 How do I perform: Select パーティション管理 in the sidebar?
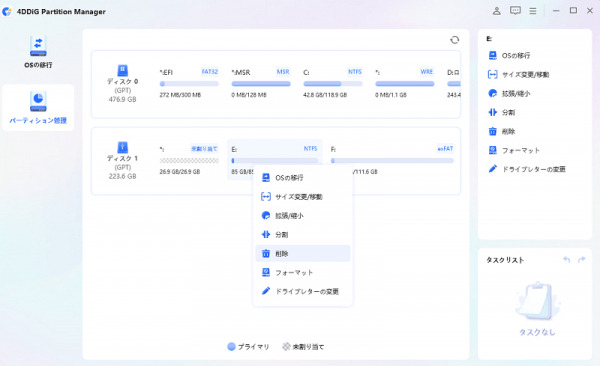point(38,108)
